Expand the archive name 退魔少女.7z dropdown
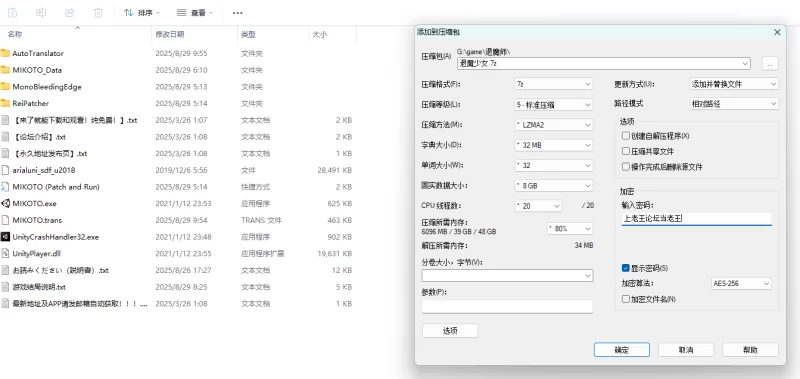Viewport: 800px width, 379px height. tap(745, 64)
